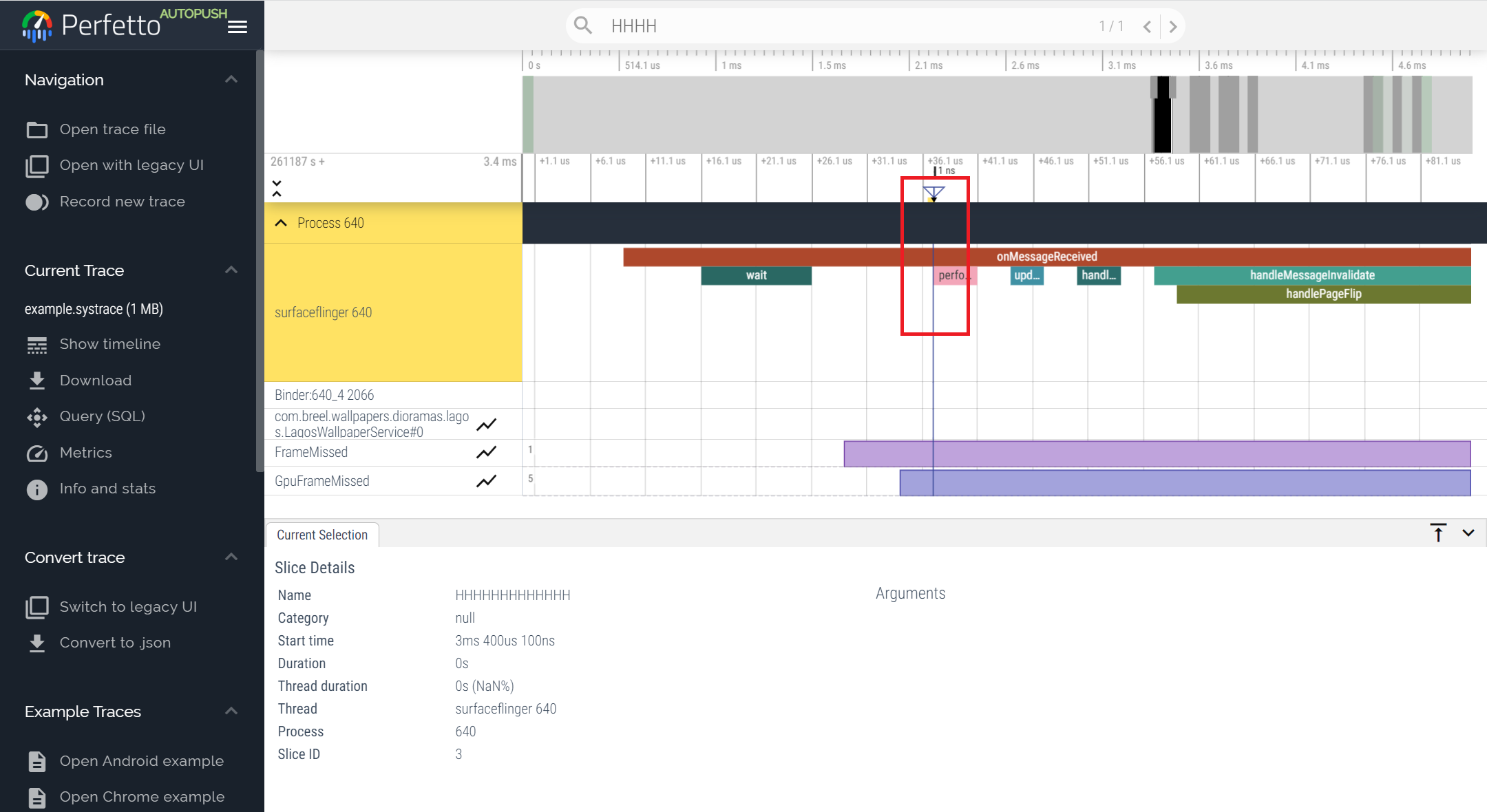
Task: Toggle chart view for FrameMissed track
Action: [487, 452]
